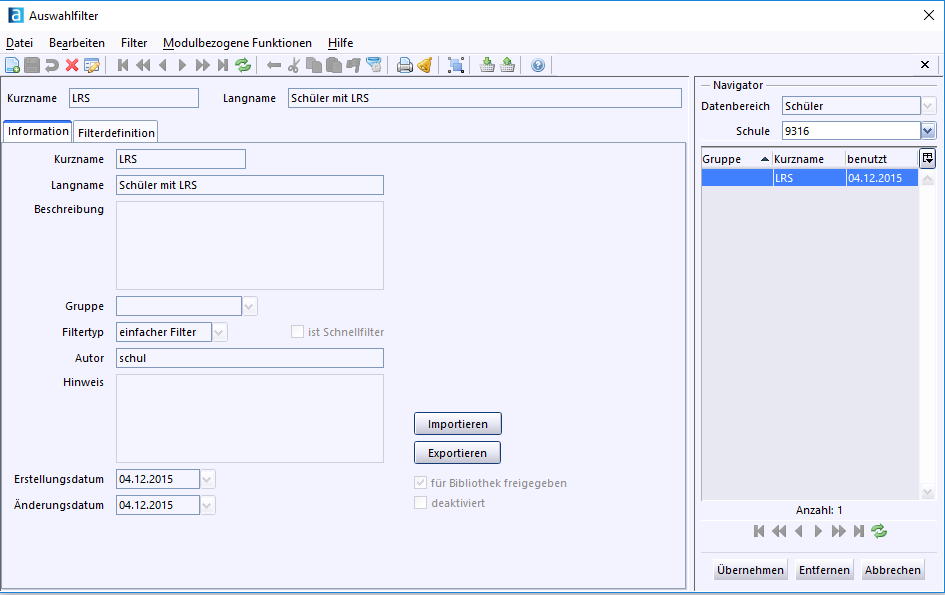Open the Datei menu
The image size is (945, 595).
(19, 43)
